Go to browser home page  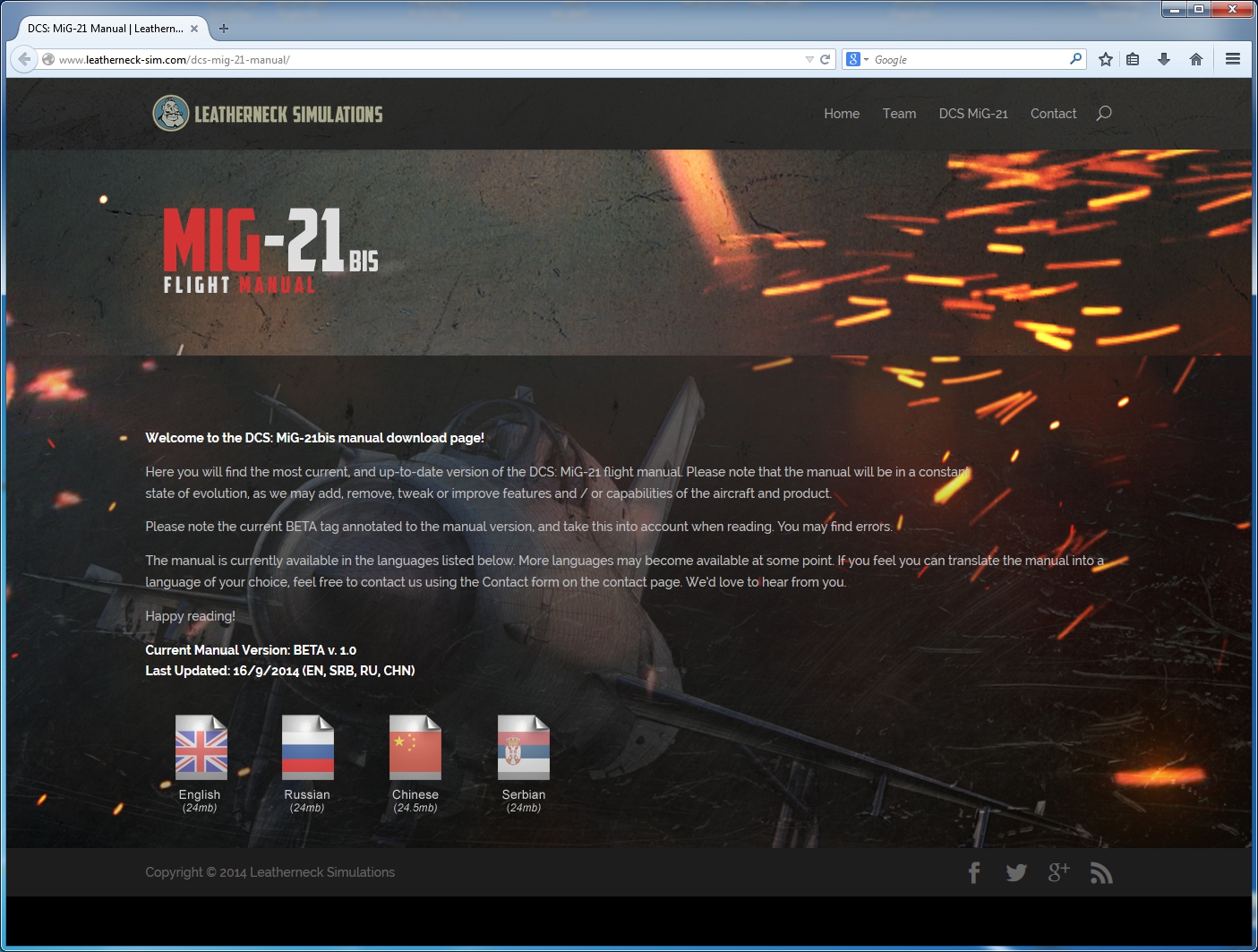[x=1196, y=59]
